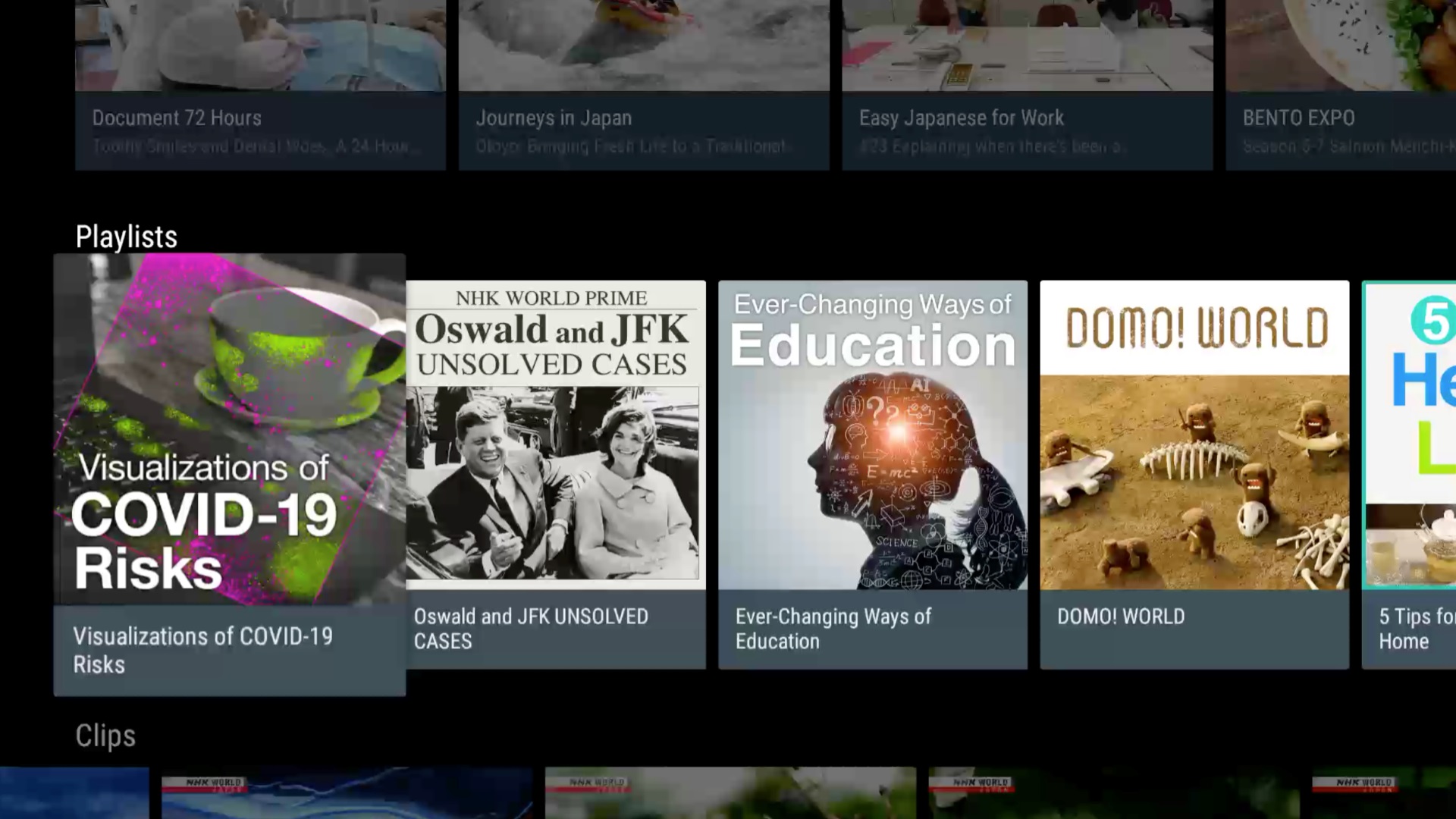
Task: Open Ever-Changing Ways of Education cover image
Action: [x=872, y=435]
